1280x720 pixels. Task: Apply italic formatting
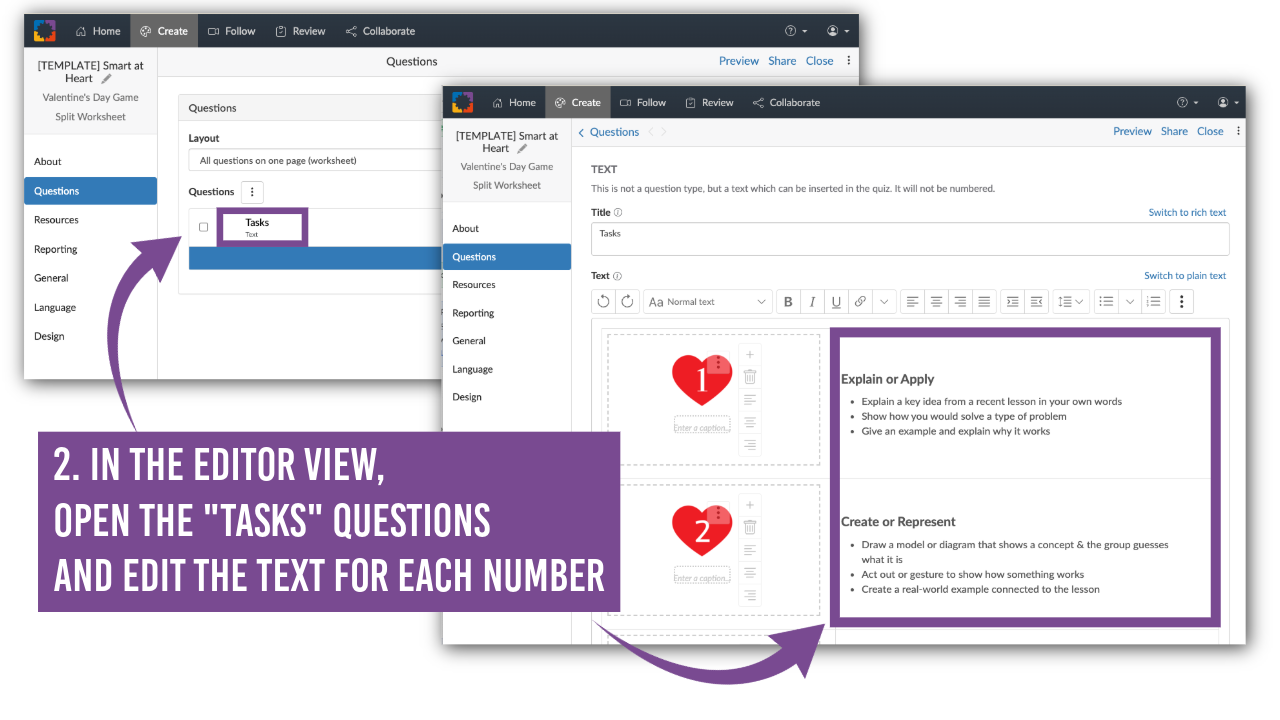tap(812, 301)
